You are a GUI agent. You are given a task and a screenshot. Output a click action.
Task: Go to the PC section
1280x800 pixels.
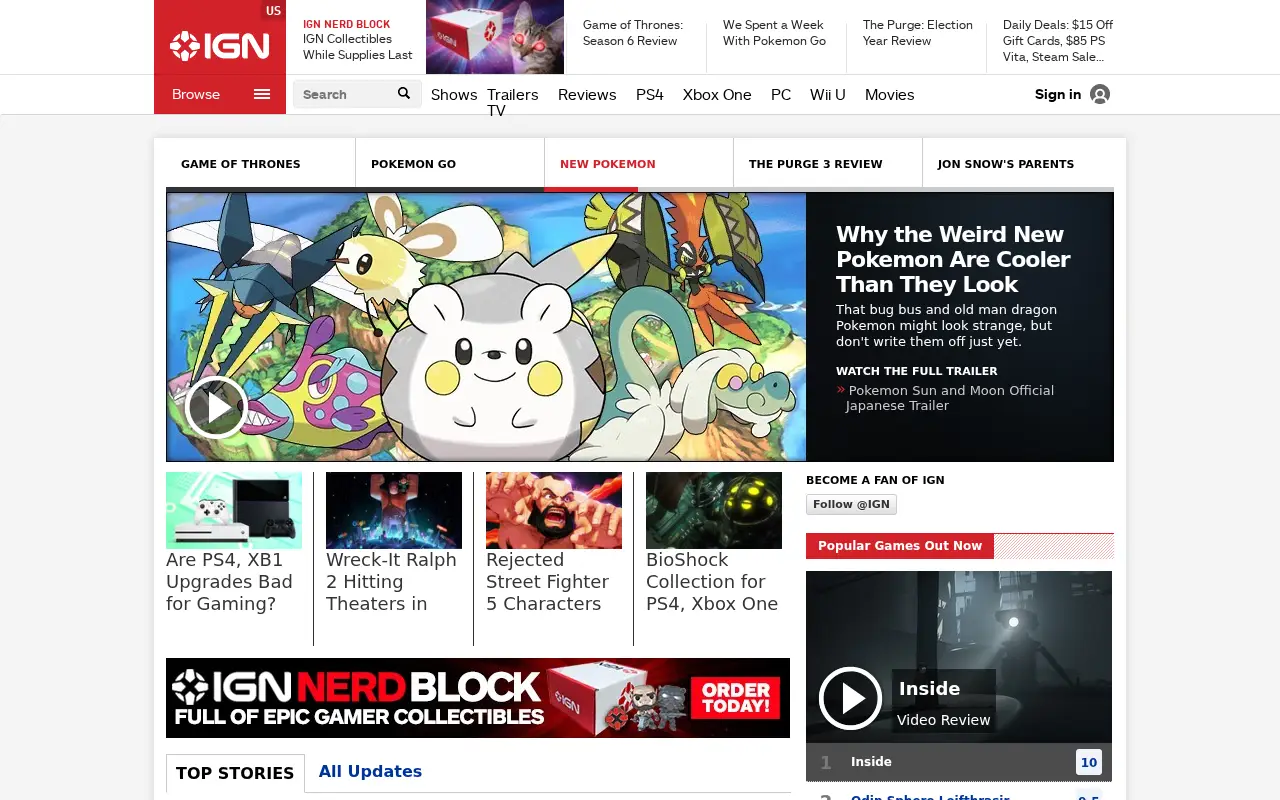[x=781, y=94]
